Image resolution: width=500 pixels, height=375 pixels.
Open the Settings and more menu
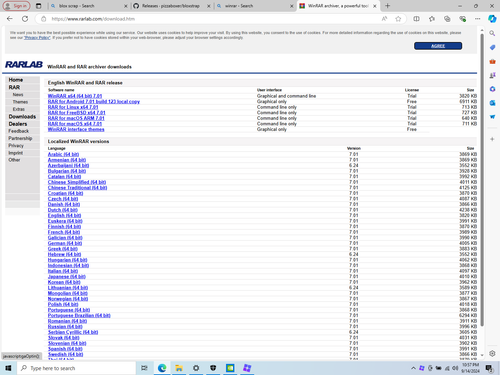(x=478, y=19)
